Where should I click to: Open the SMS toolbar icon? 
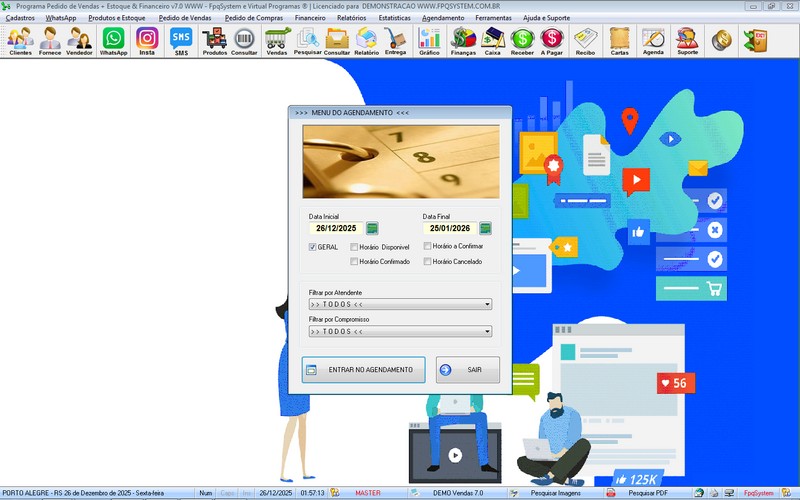181,41
